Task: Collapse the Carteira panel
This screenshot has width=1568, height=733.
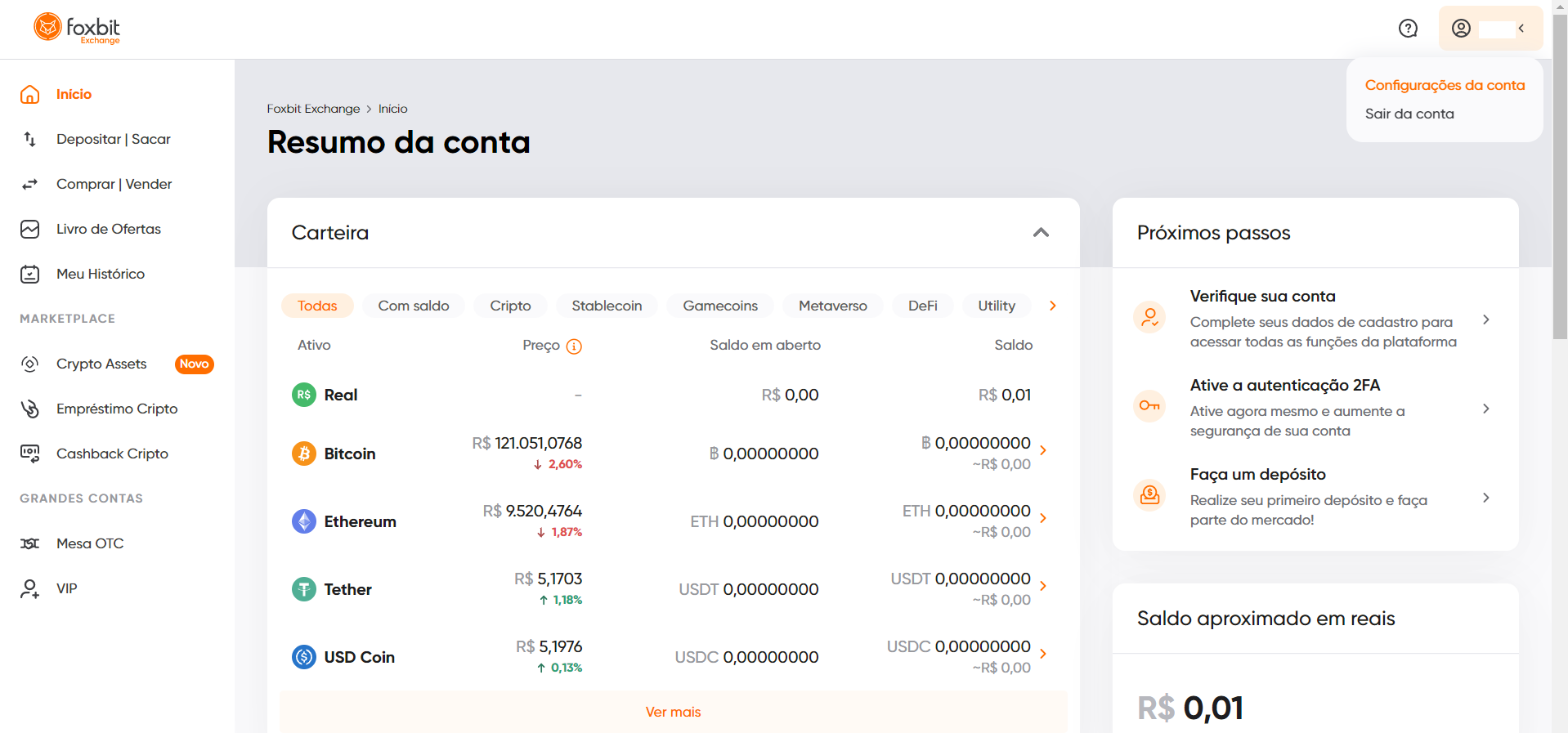Action: point(1041,233)
